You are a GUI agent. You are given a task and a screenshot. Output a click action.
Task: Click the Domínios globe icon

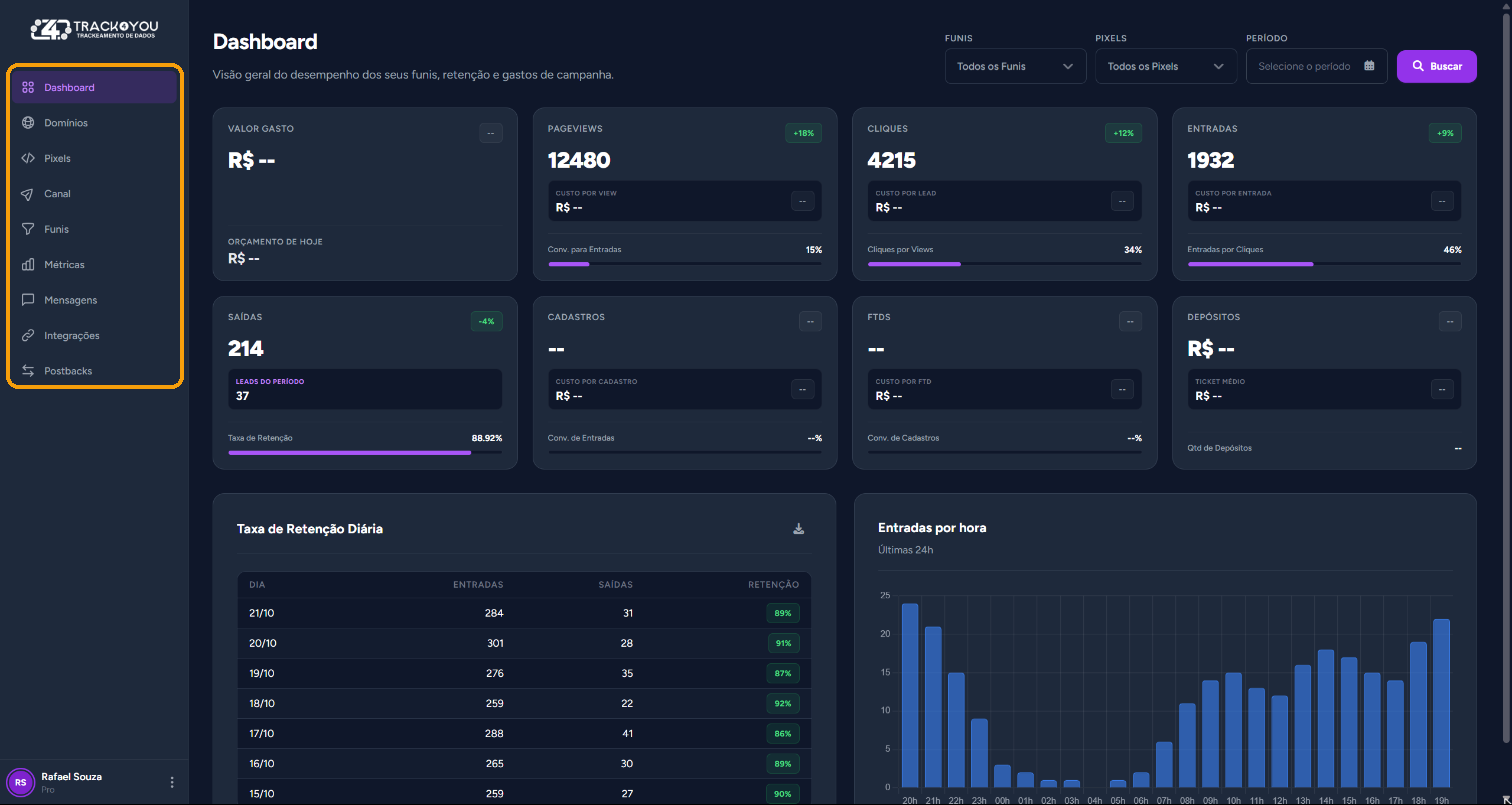(x=28, y=123)
